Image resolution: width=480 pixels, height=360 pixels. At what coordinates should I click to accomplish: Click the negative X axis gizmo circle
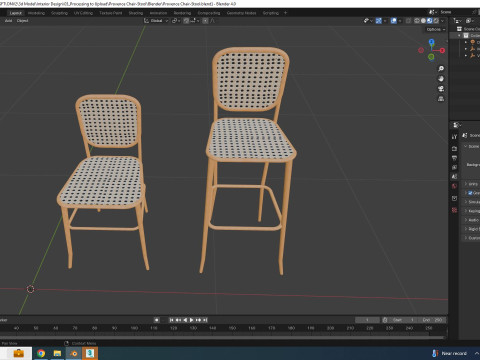421,50
